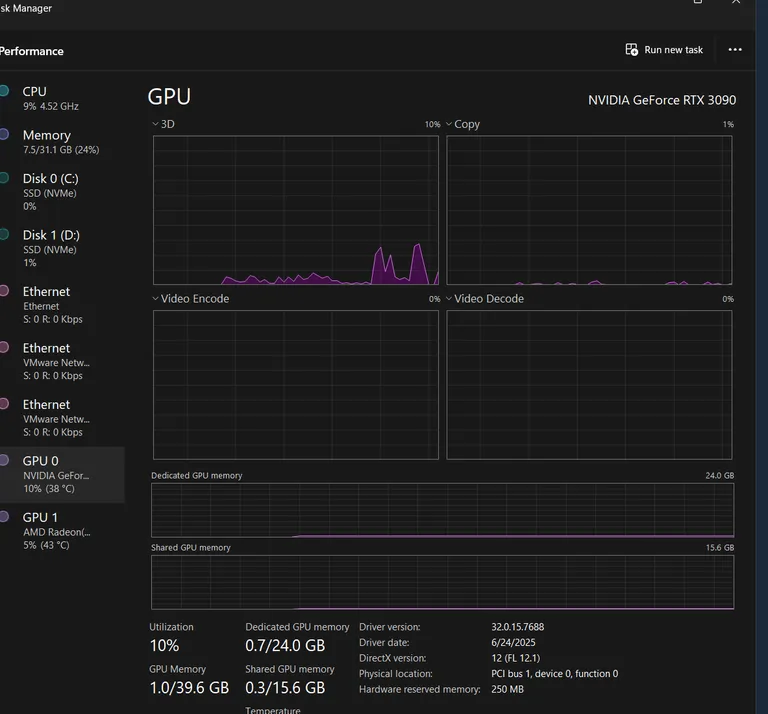Open the three-dot more options menu

735,50
